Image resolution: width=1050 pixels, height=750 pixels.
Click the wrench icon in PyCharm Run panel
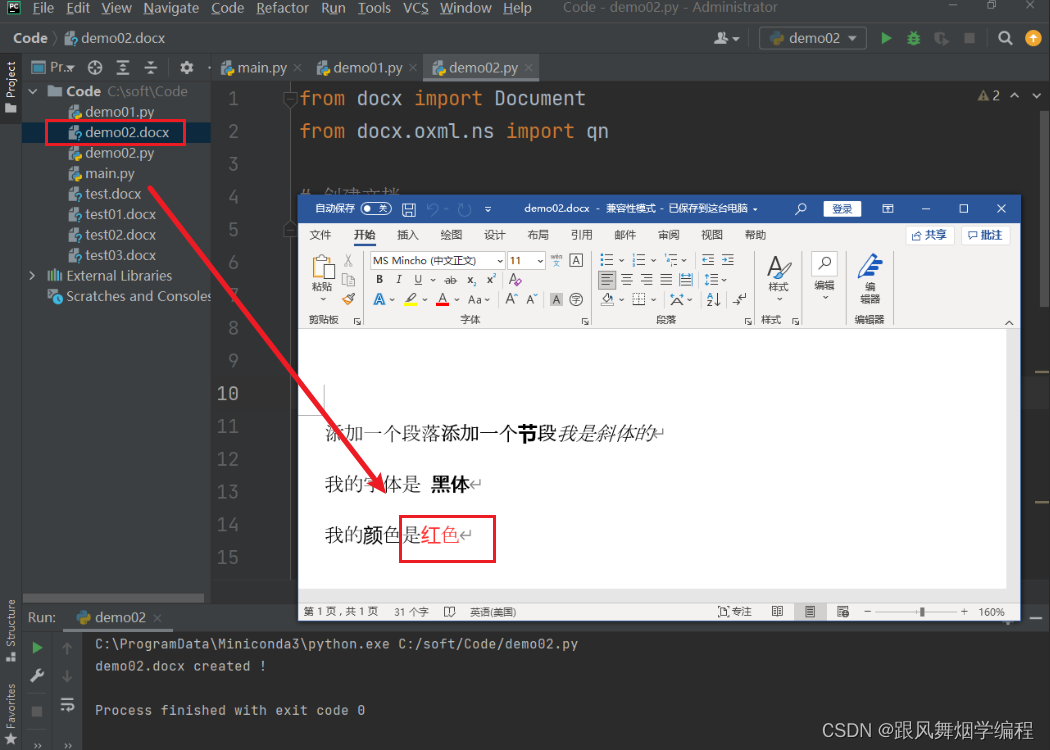point(37,675)
